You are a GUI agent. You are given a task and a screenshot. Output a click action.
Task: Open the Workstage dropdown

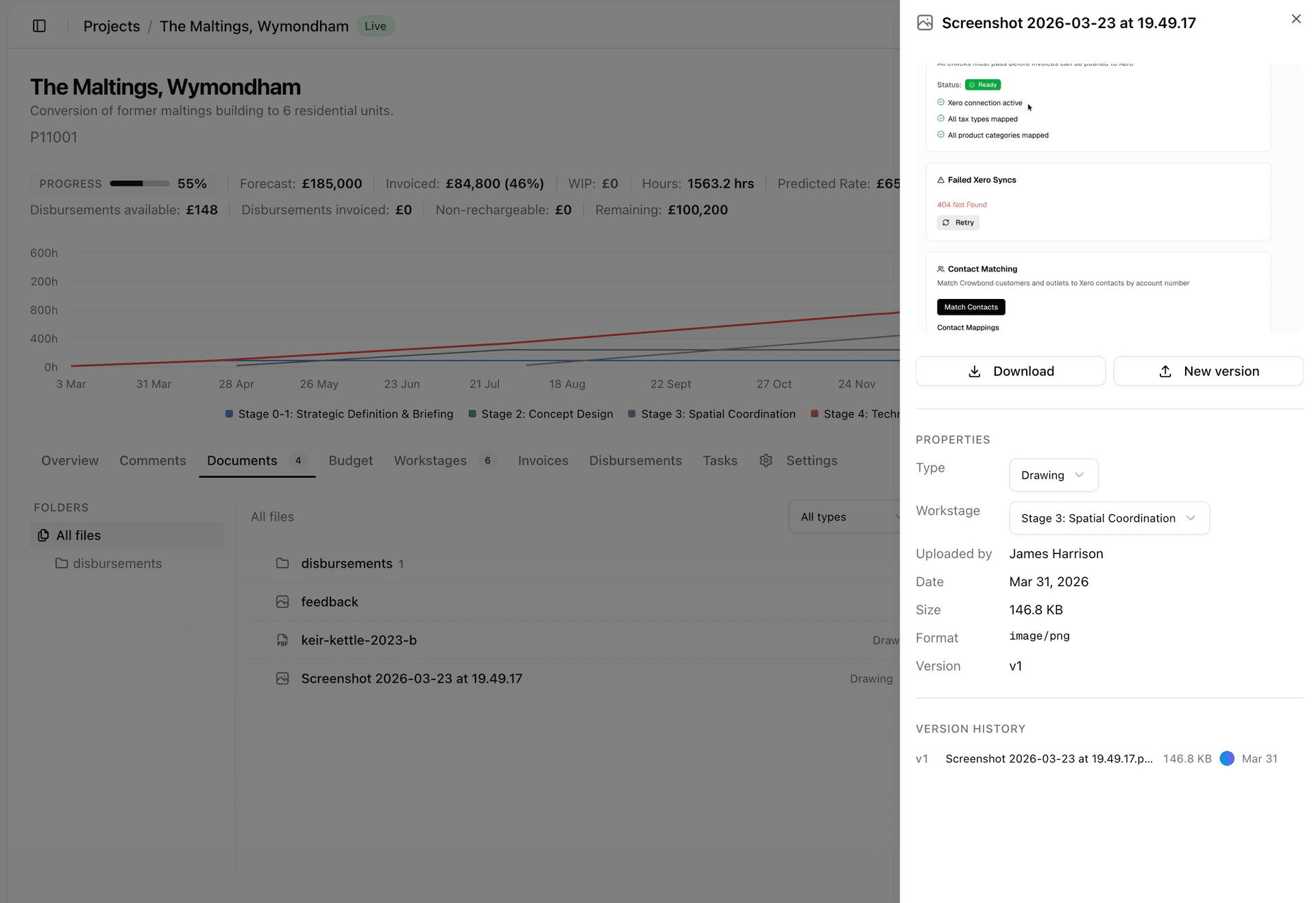[1108, 518]
